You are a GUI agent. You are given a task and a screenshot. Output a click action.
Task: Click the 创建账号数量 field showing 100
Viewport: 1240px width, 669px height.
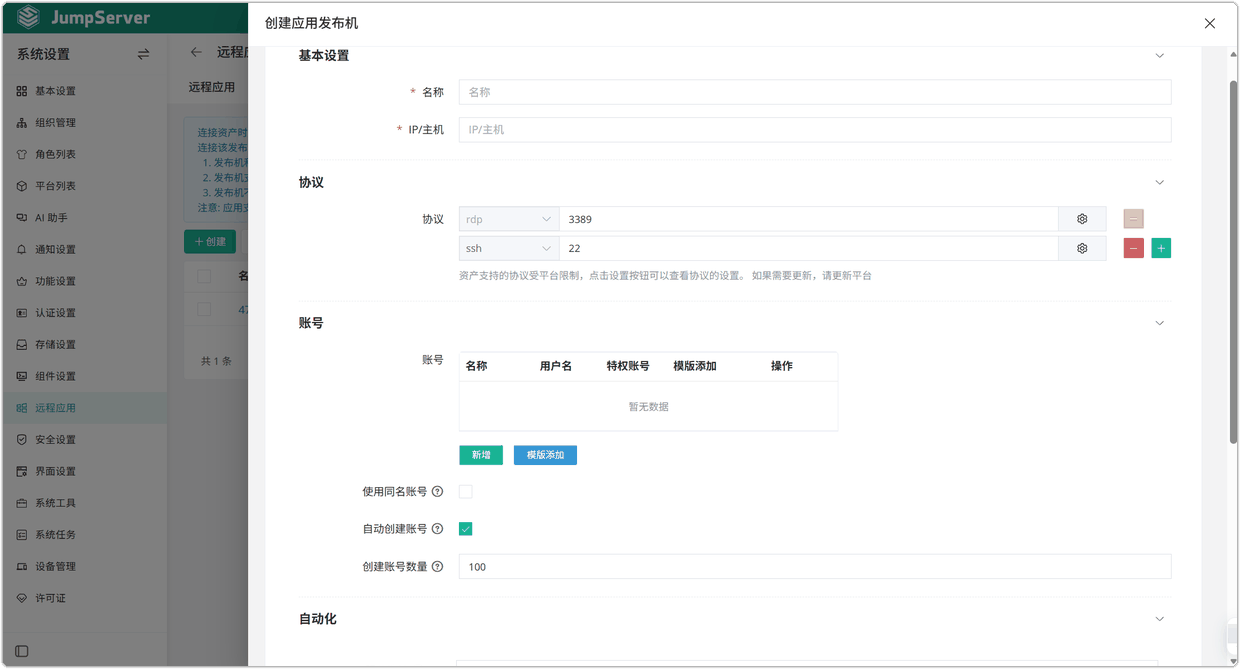(x=815, y=567)
